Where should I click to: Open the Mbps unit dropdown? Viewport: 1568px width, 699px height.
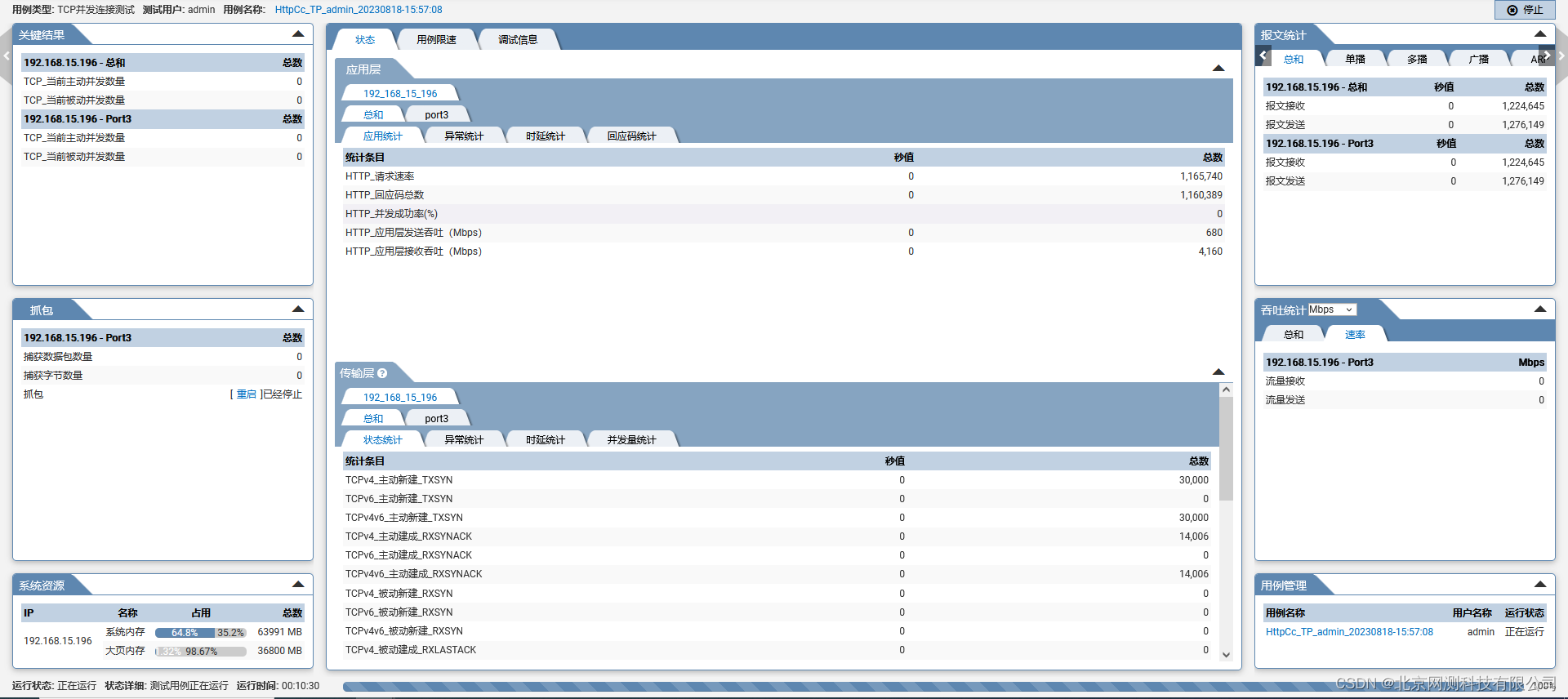pyautogui.click(x=1332, y=309)
